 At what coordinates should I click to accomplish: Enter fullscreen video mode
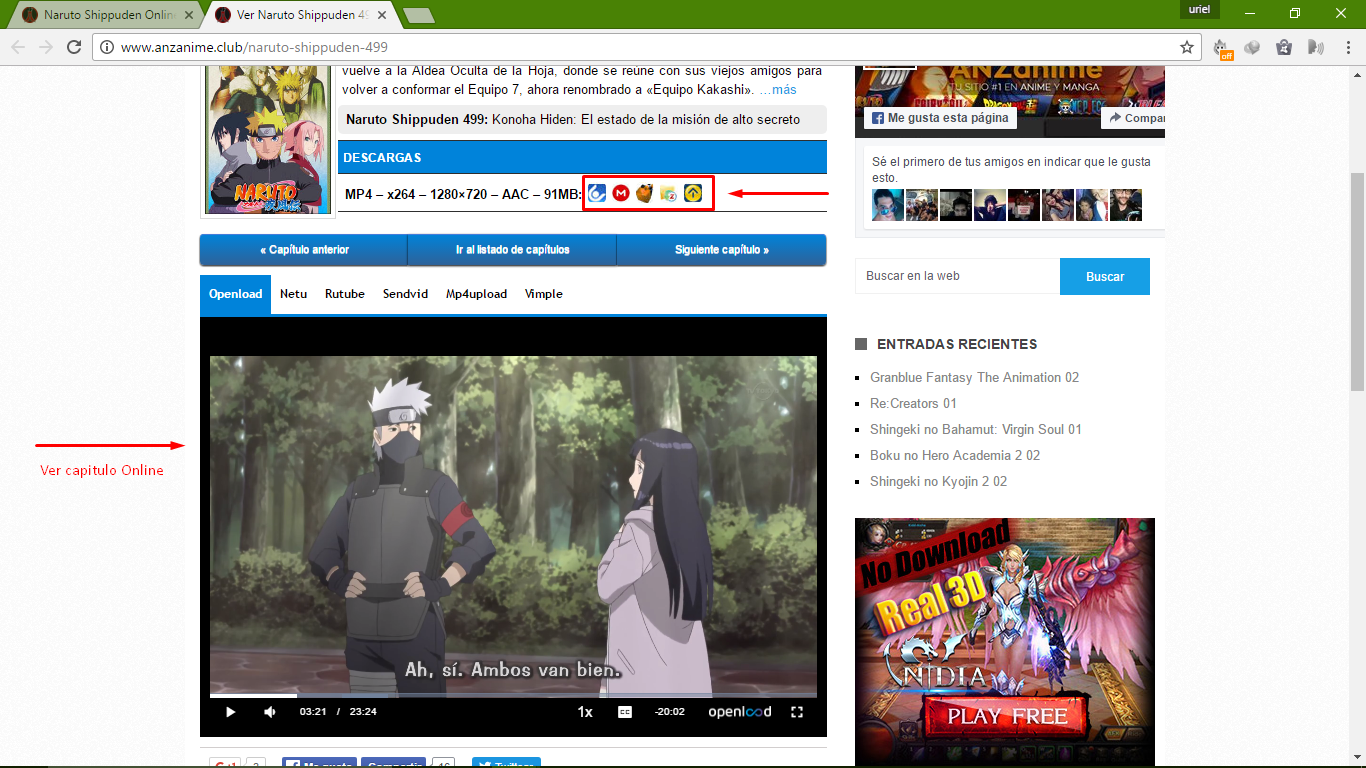point(797,712)
